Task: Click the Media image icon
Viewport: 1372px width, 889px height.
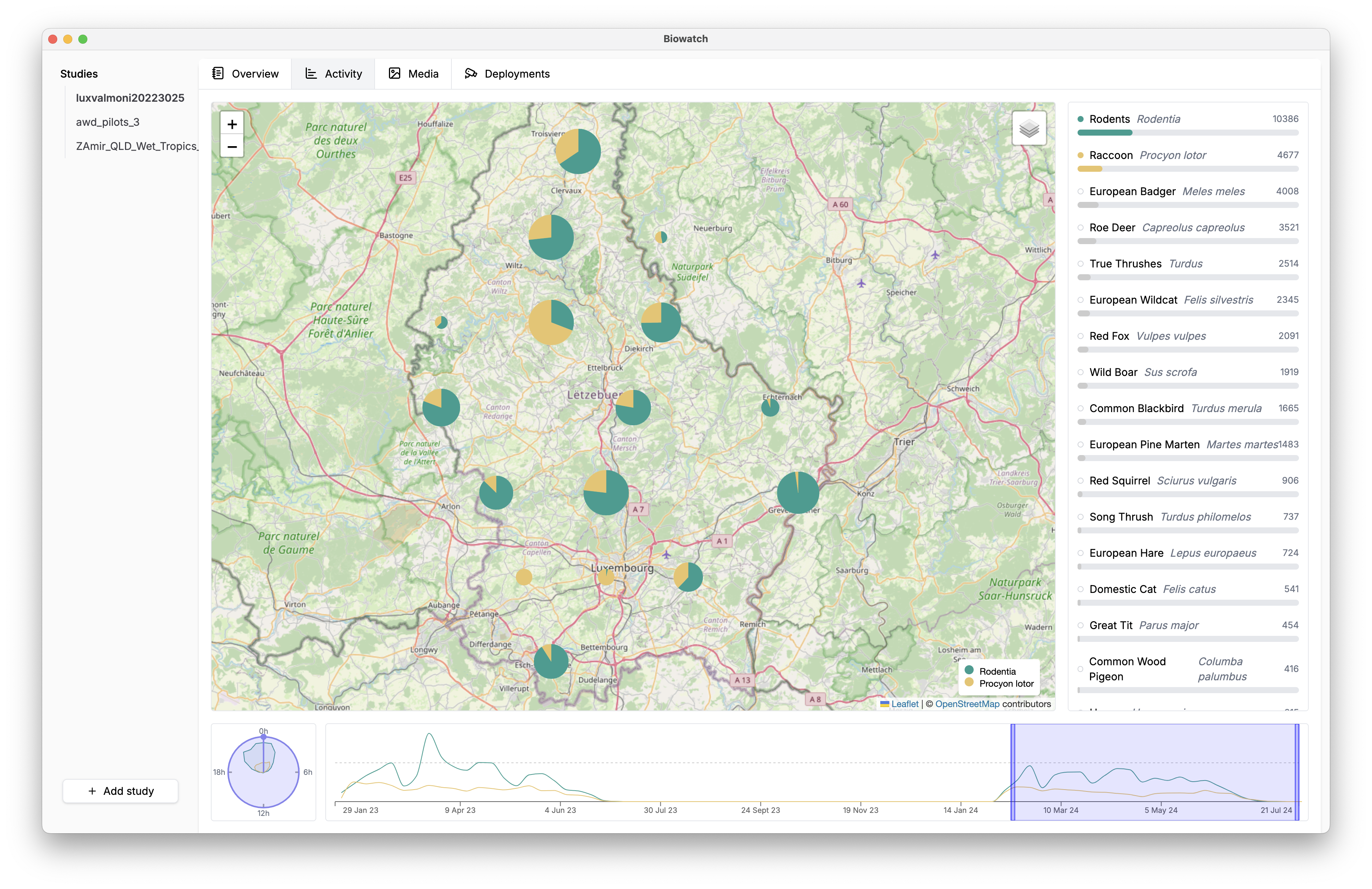Action: click(x=395, y=73)
